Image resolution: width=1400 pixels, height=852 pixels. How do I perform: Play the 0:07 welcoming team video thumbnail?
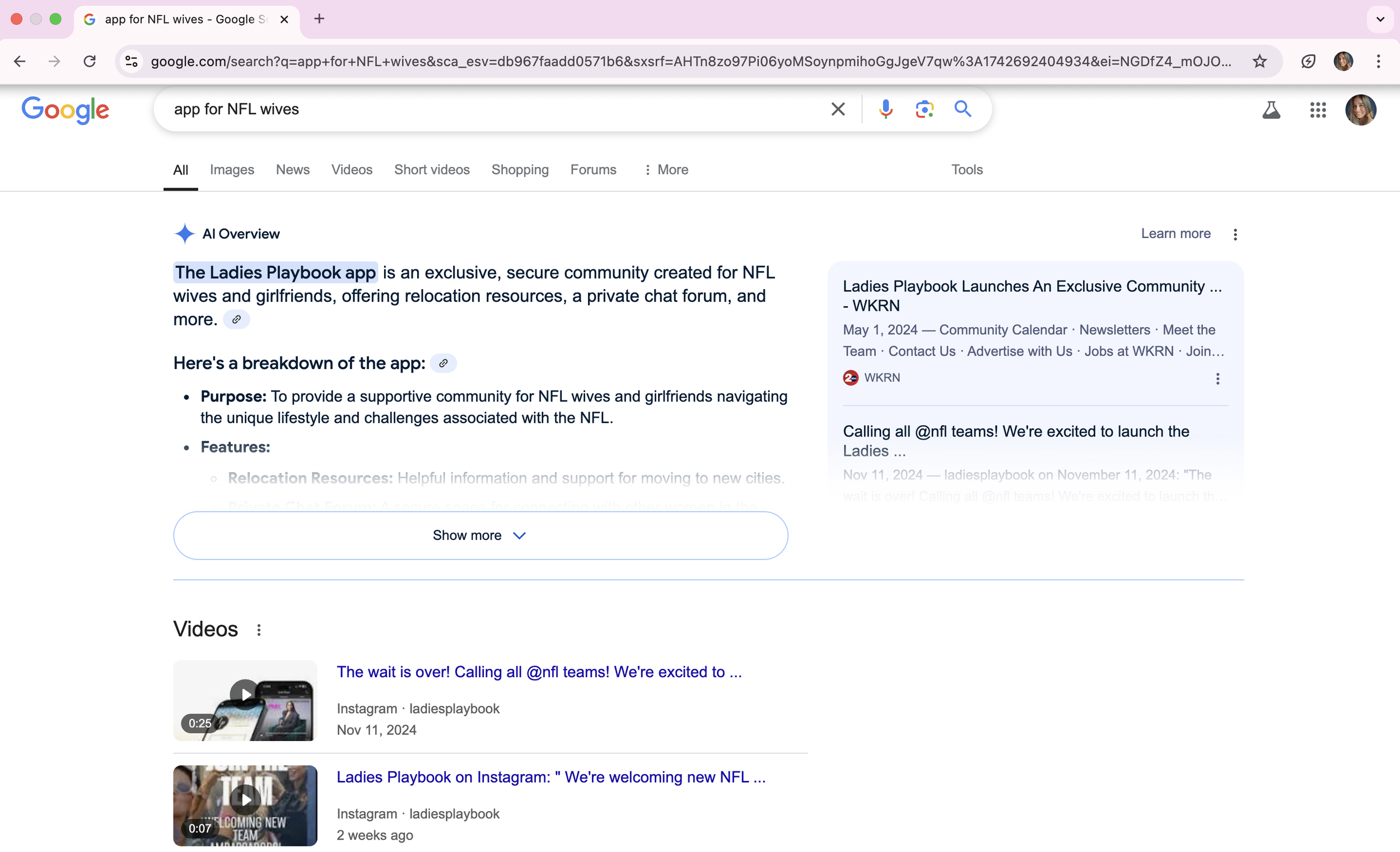245,799
